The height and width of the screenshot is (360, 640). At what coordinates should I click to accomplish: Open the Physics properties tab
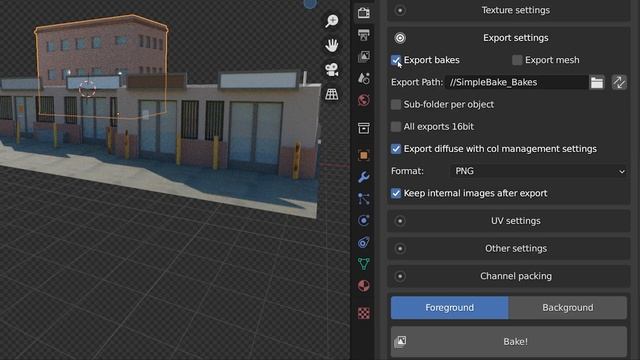point(364,220)
